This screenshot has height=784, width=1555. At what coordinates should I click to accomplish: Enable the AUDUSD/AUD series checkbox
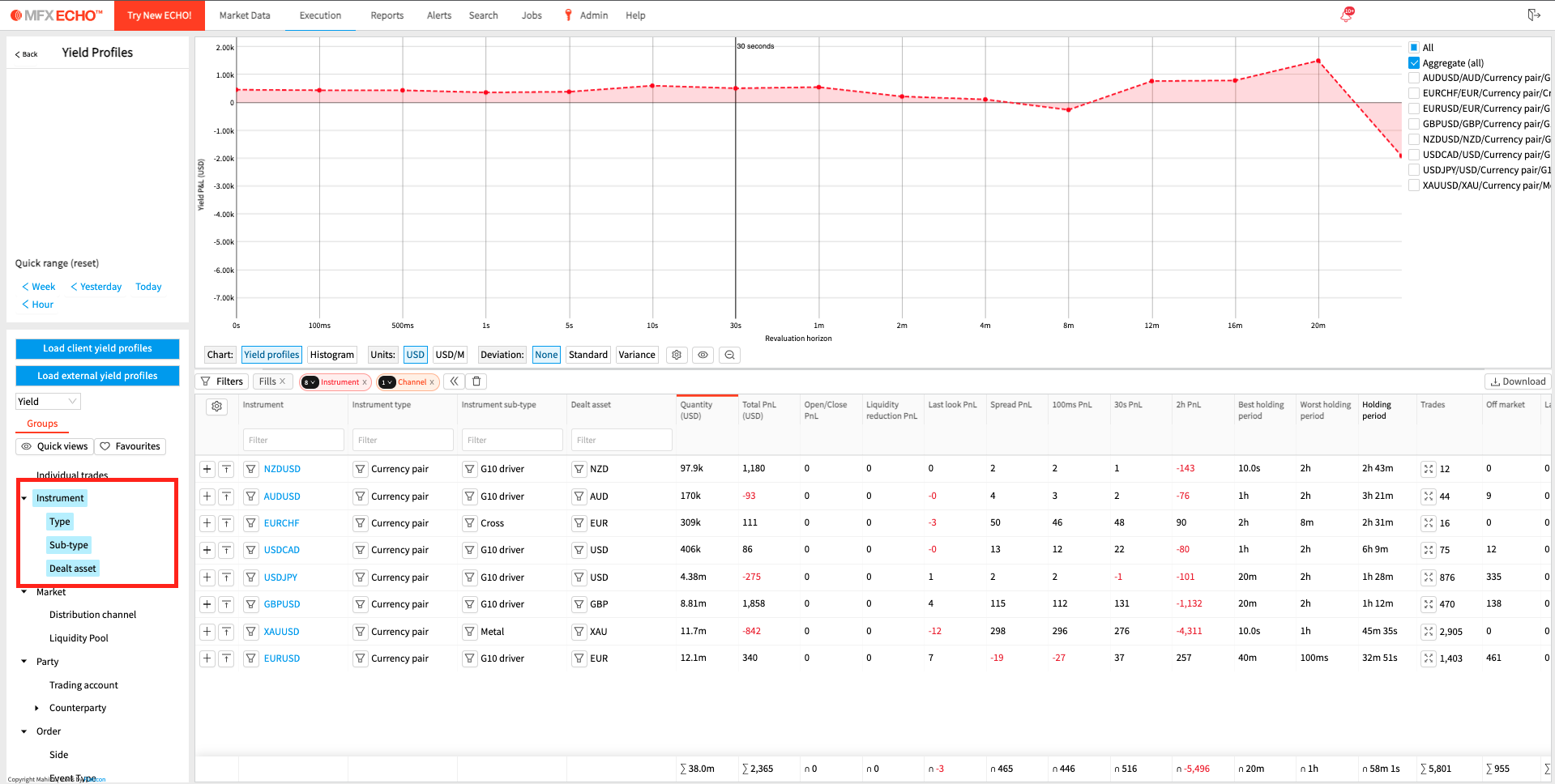(x=1414, y=78)
